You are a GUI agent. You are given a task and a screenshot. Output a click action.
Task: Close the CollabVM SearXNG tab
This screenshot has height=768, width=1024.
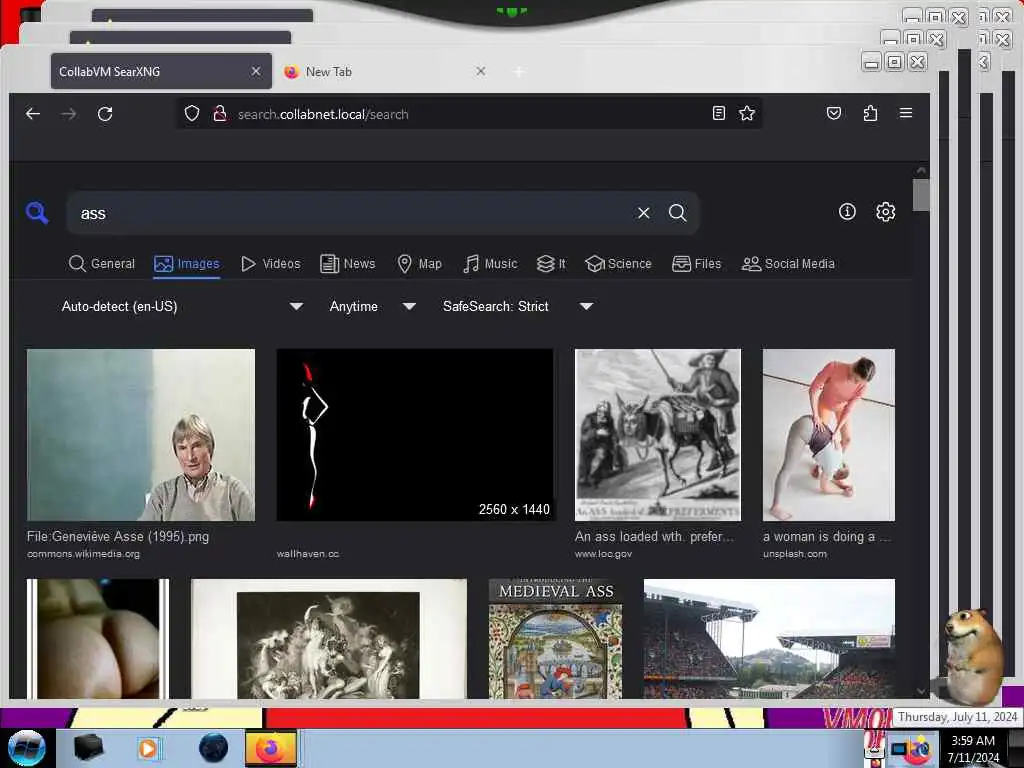coord(256,71)
